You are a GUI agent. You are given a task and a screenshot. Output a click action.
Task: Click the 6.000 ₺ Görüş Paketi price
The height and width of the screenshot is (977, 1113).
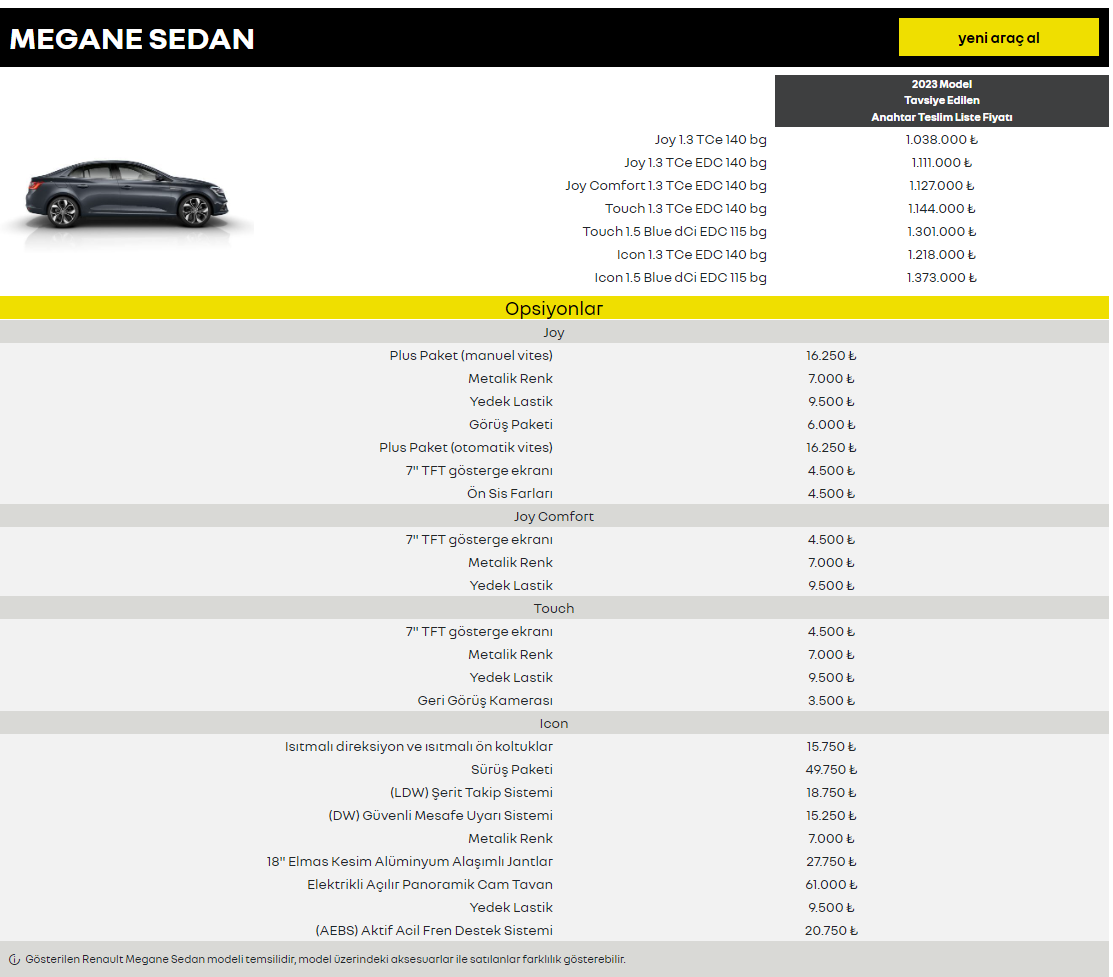click(x=831, y=425)
